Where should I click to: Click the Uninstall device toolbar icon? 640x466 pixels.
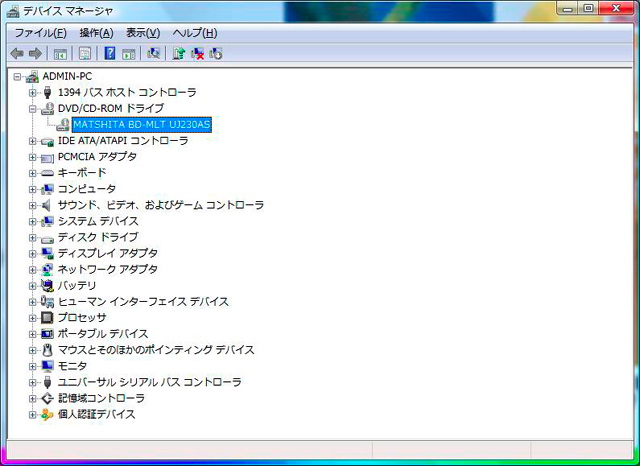[216, 53]
